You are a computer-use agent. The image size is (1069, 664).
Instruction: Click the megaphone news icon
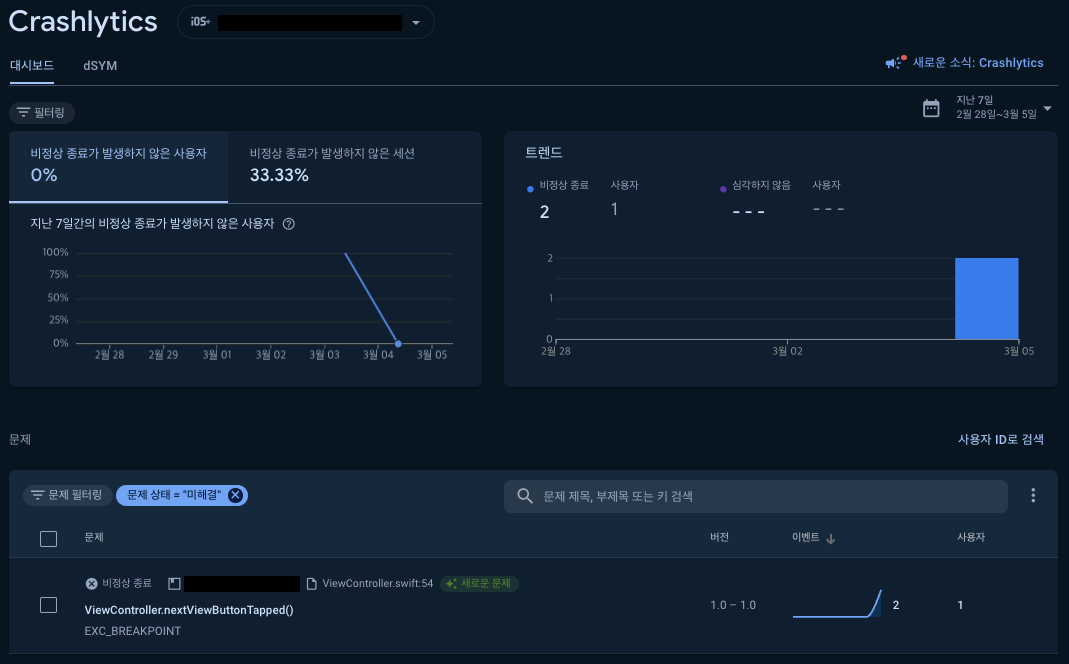pos(894,62)
